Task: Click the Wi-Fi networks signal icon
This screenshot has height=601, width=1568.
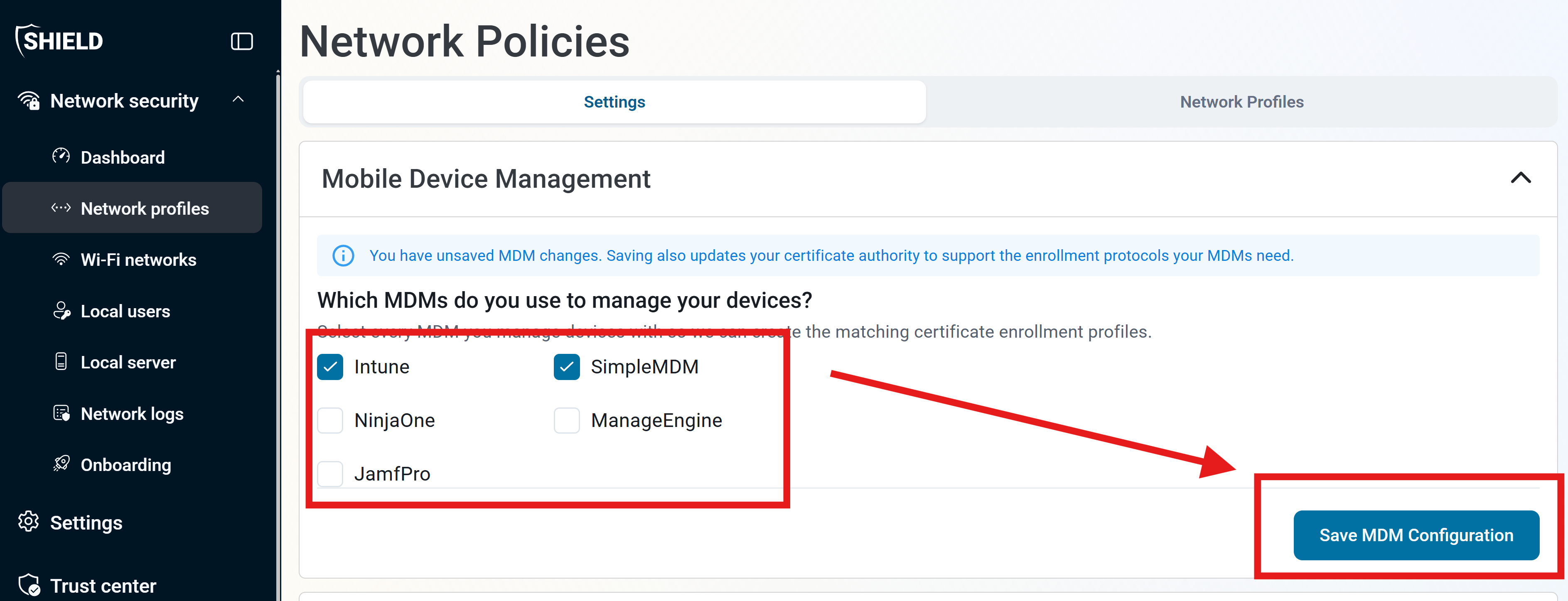Action: (61, 259)
